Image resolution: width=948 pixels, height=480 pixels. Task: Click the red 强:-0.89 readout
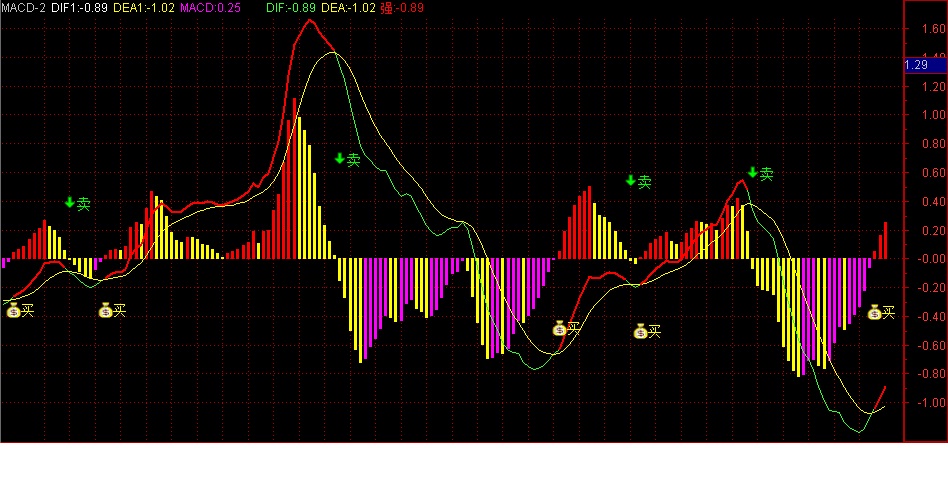pyautogui.click(x=402, y=8)
